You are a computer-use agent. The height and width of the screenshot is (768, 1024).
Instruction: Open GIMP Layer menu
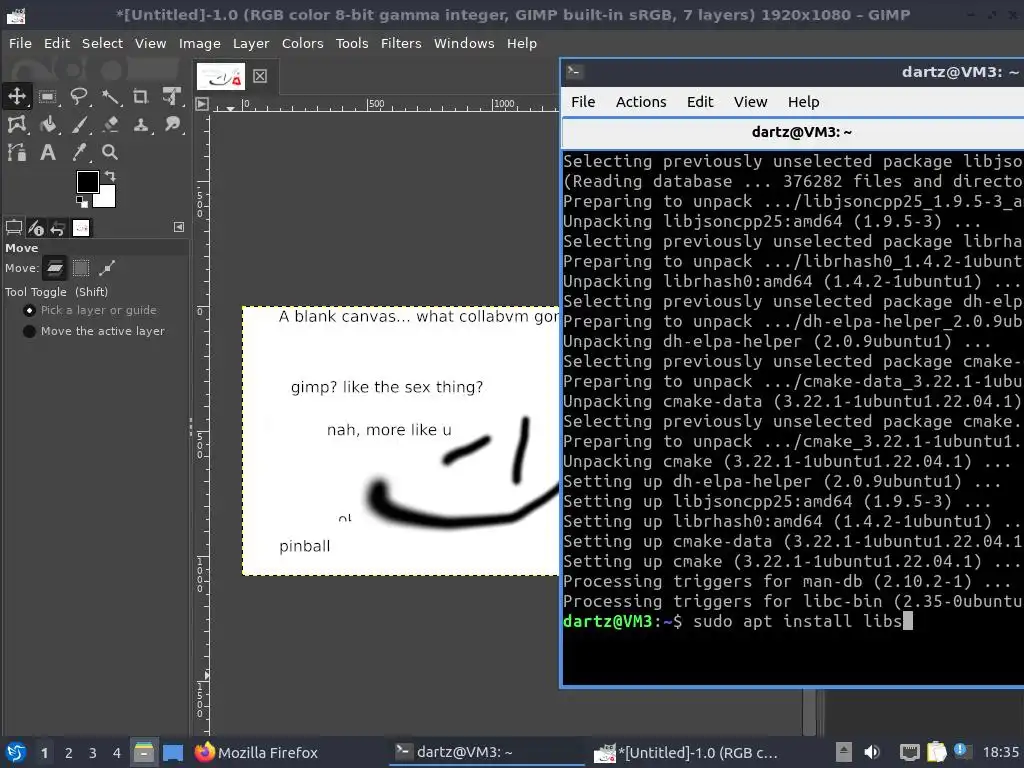tap(251, 43)
